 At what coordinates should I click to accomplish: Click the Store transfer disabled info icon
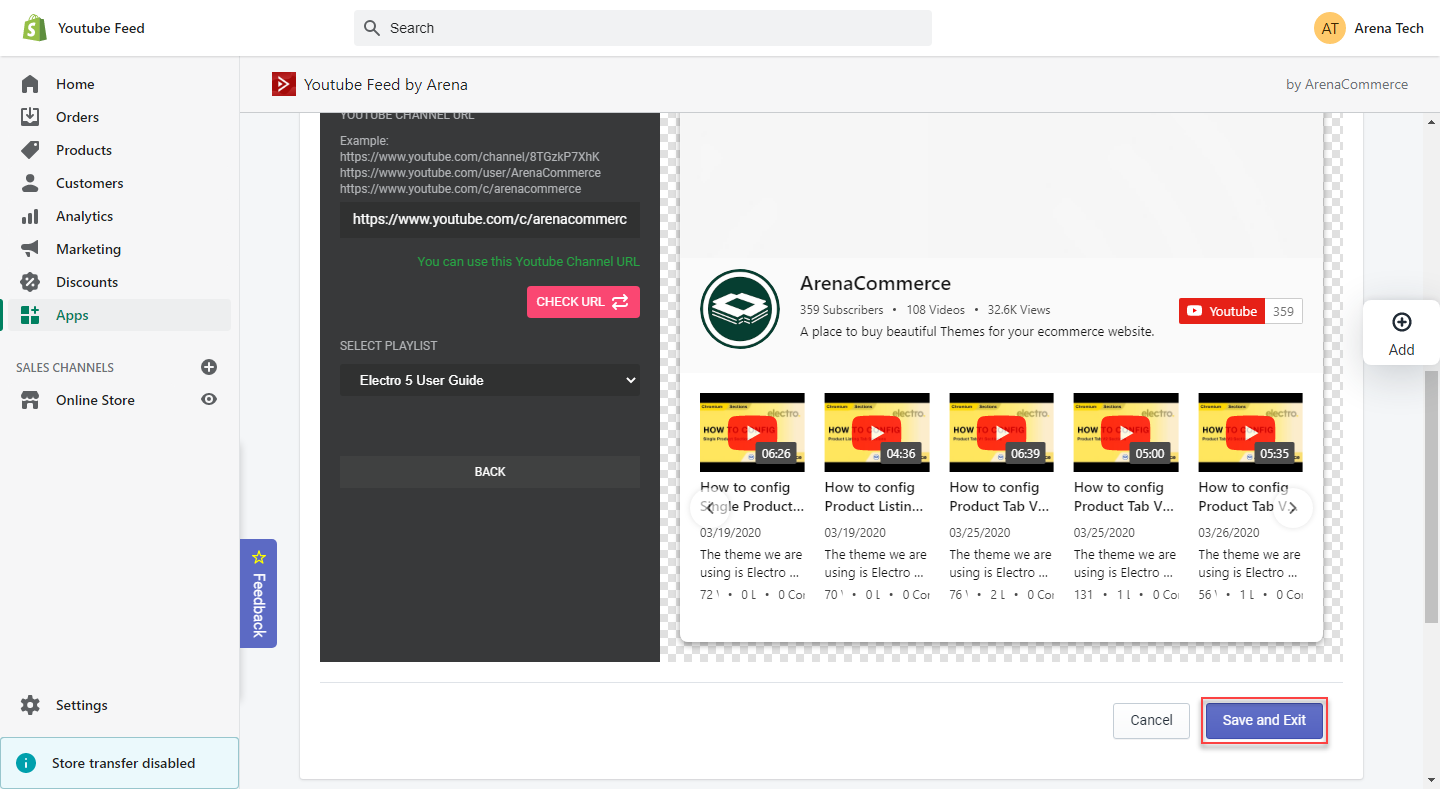coord(27,763)
